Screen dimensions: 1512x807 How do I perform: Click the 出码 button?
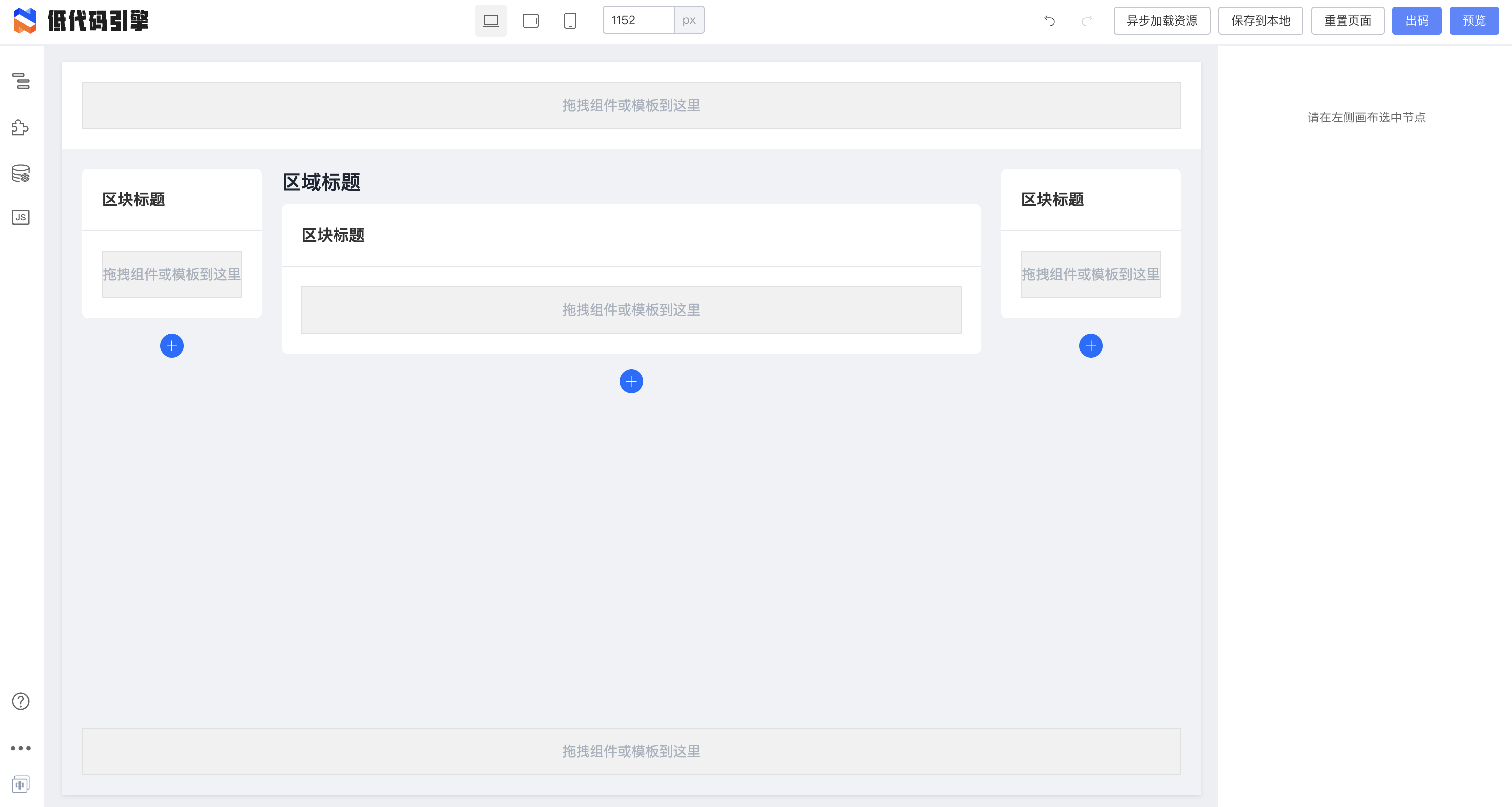tap(1416, 21)
